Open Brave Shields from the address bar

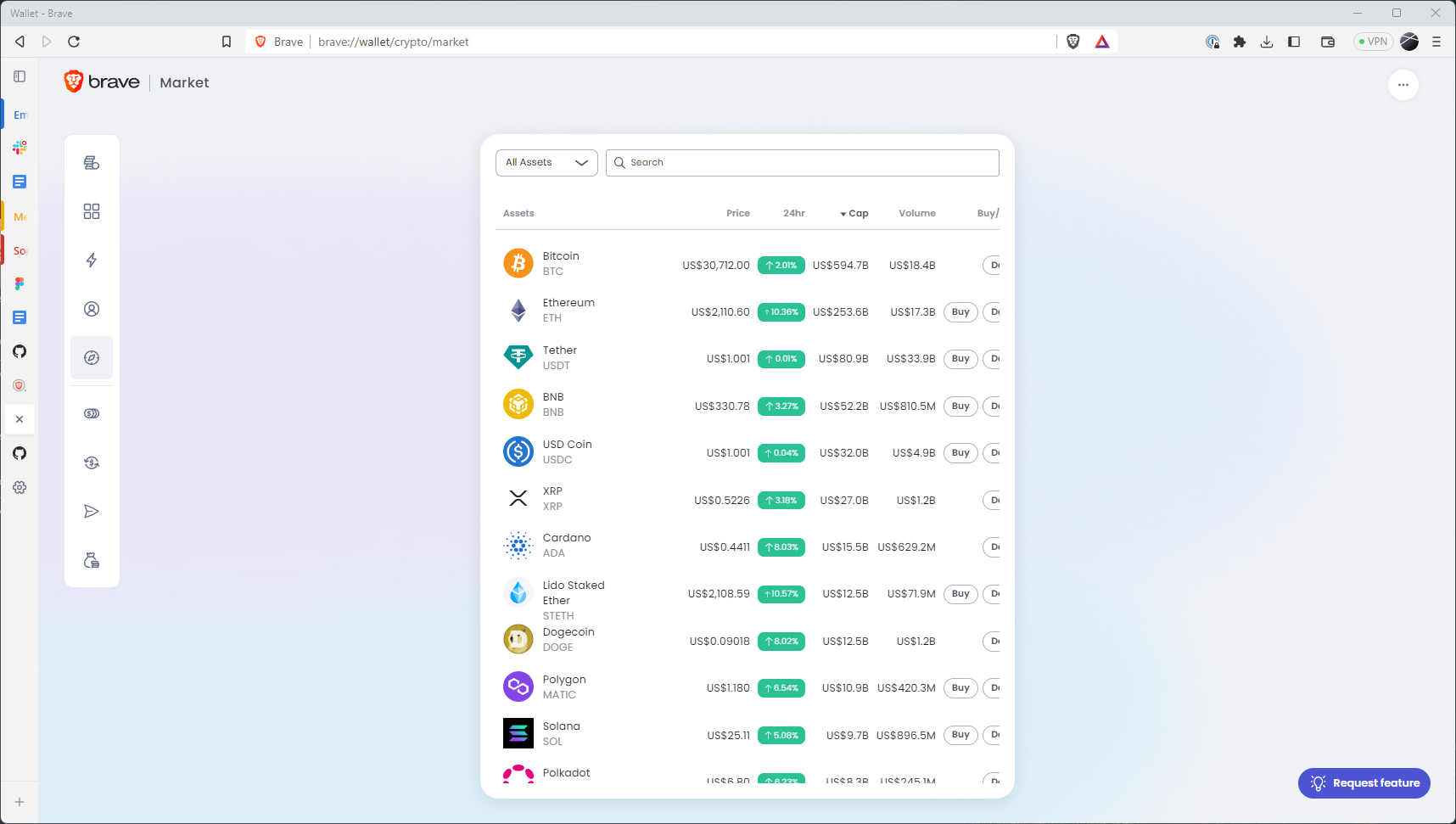[1073, 42]
